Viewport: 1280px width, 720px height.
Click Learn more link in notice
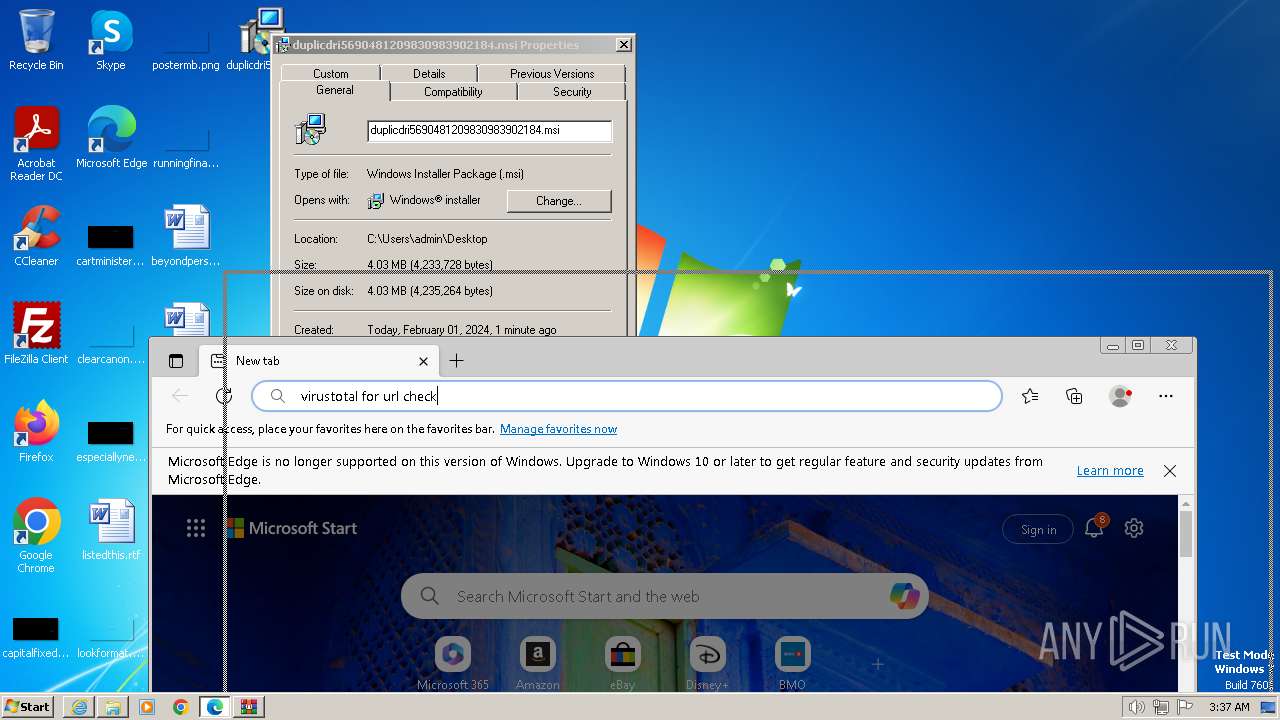(1110, 471)
